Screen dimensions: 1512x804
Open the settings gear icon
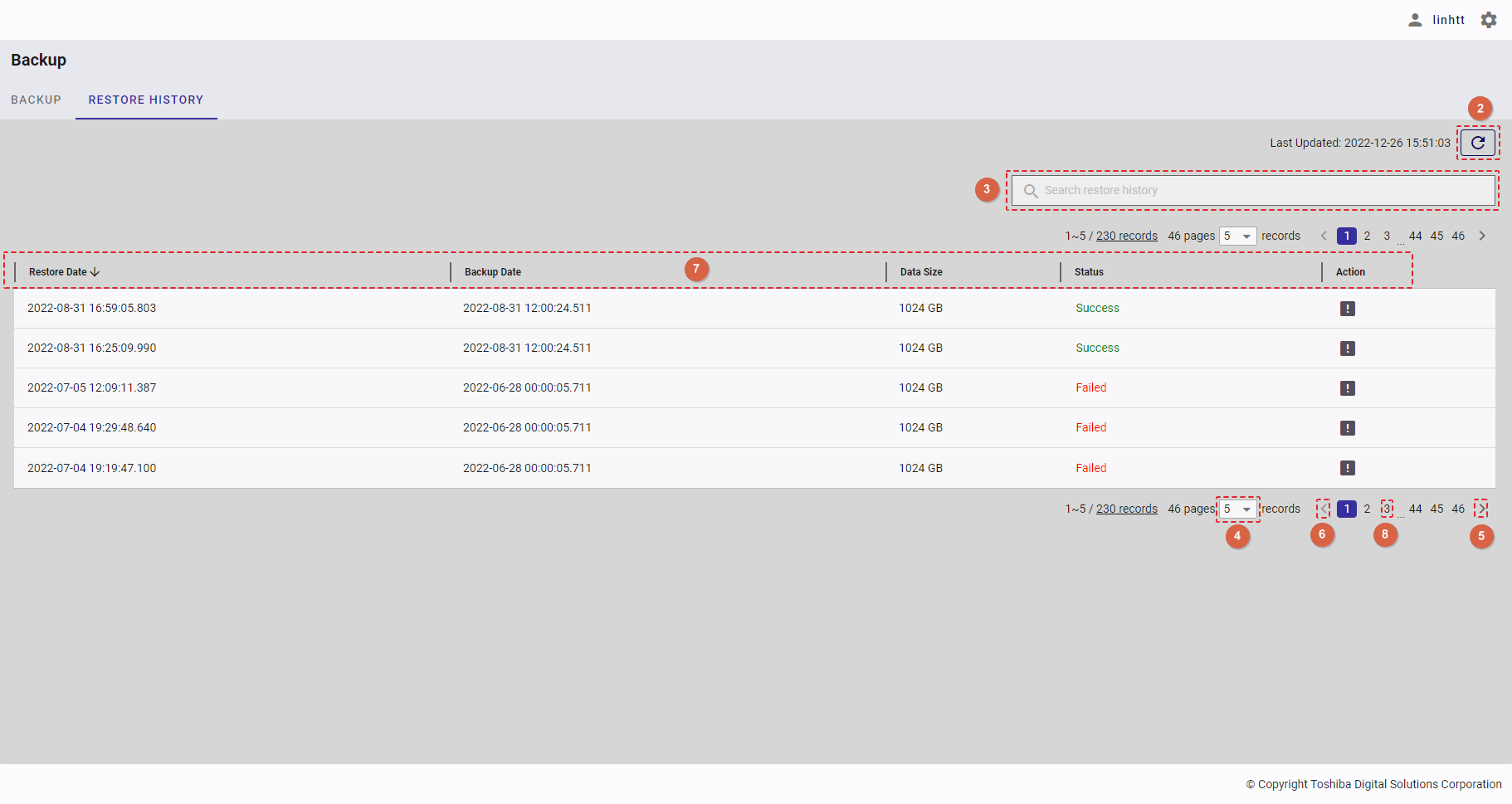pyautogui.click(x=1489, y=20)
